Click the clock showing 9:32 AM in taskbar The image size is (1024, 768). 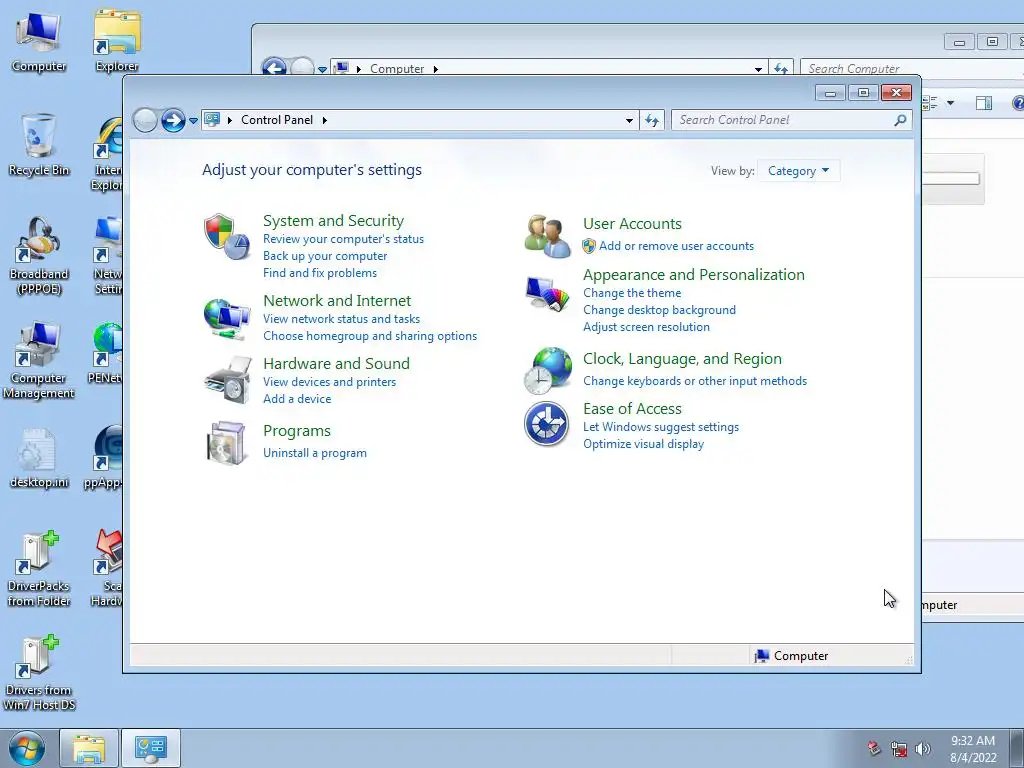click(973, 748)
